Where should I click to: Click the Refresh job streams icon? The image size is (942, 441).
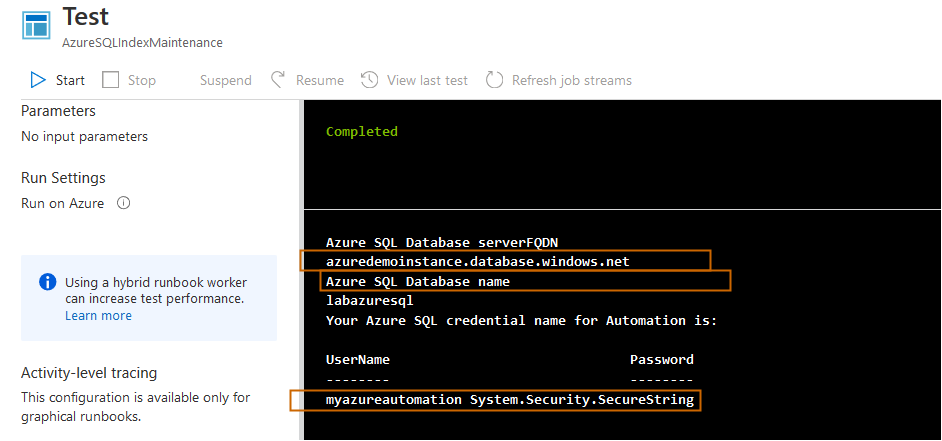494,80
